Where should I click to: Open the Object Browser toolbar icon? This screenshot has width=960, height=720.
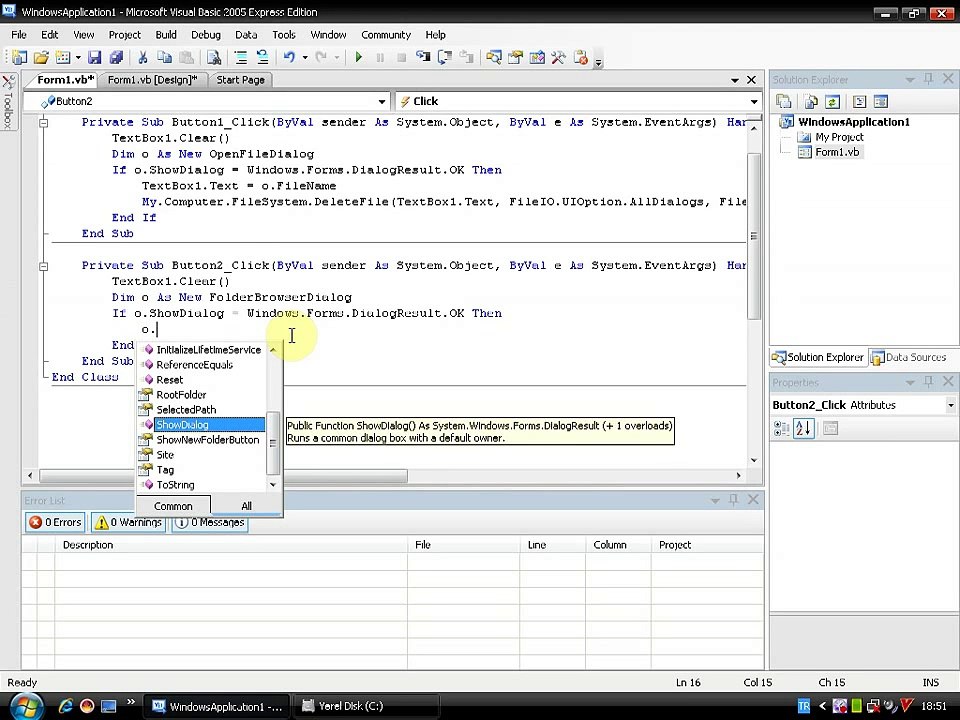click(x=537, y=58)
